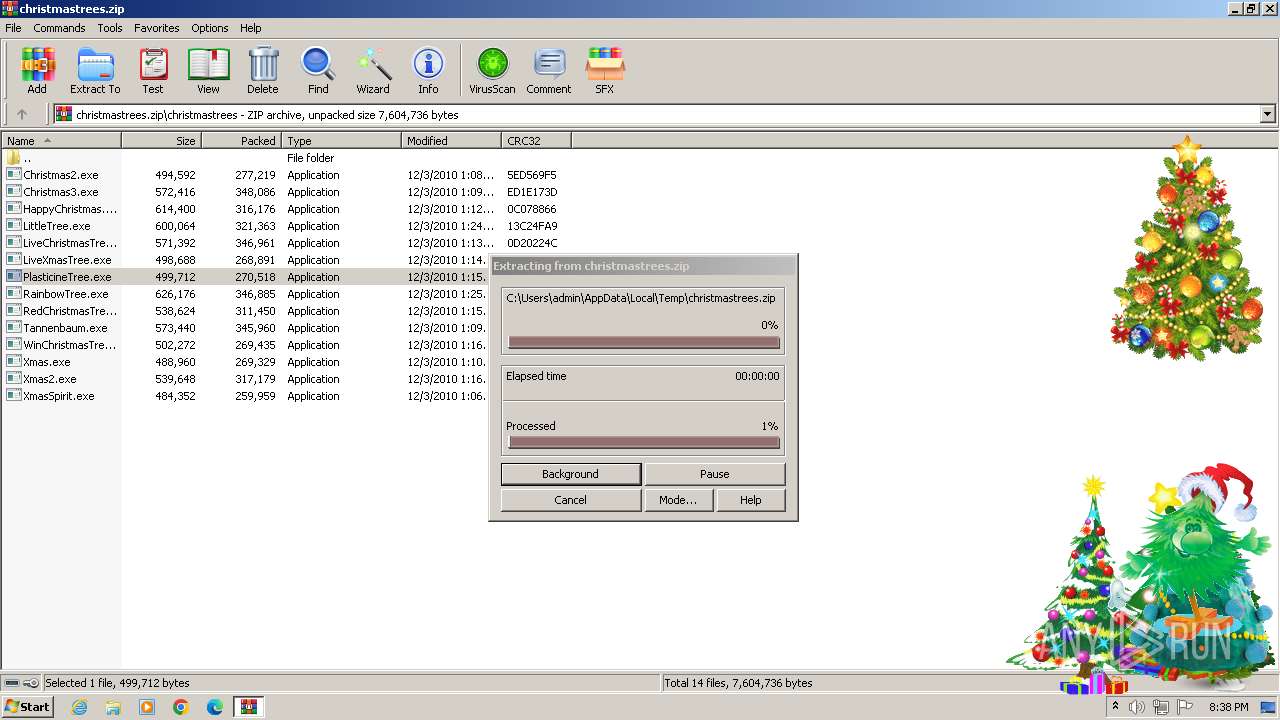Screen dimensions: 1280x720
Task: Open Chrome from the taskbar
Action: (x=181, y=707)
